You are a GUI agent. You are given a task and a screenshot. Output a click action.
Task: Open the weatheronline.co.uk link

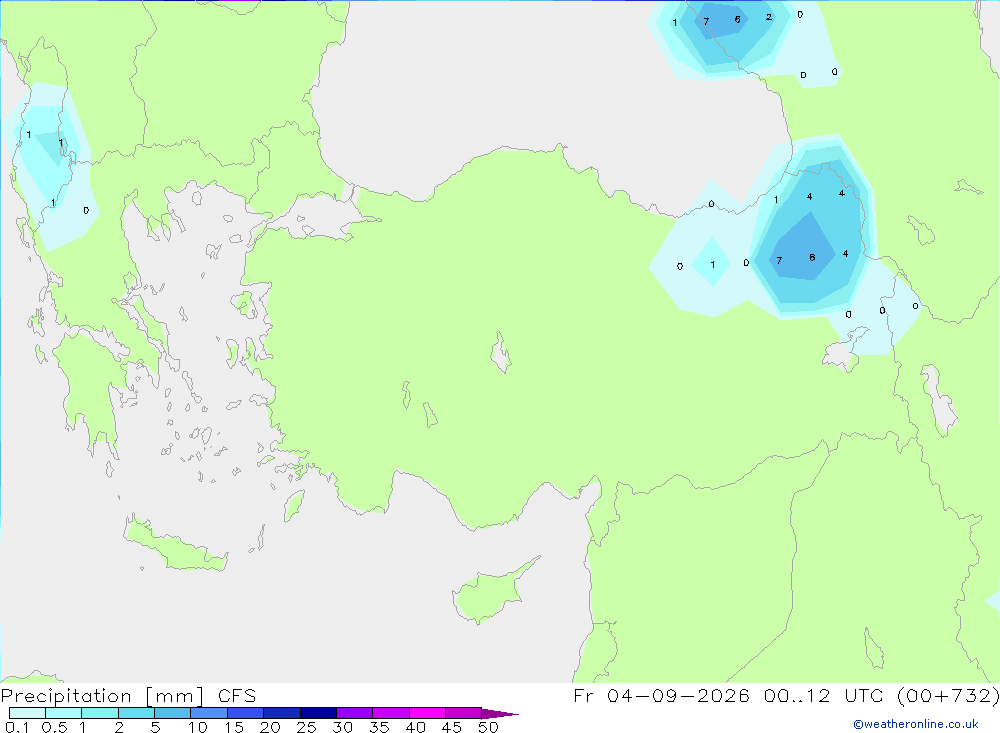pos(916,724)
